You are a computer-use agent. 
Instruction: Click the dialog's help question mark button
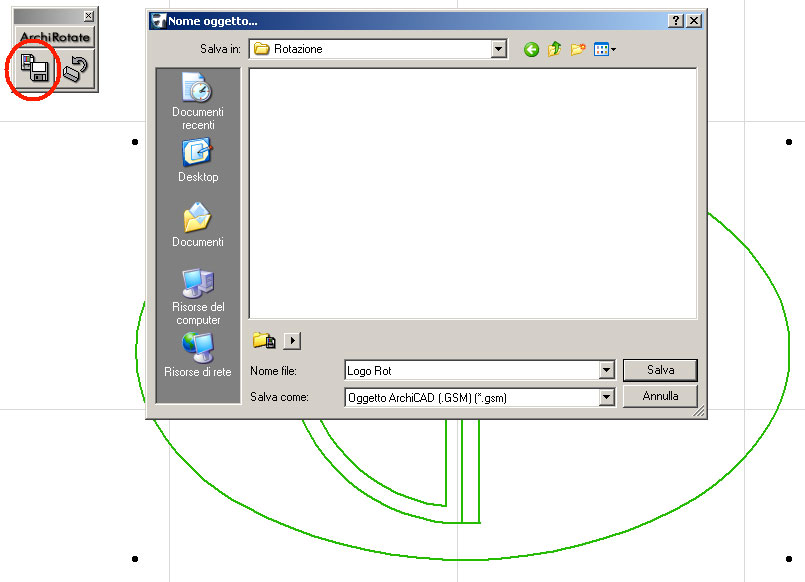click(676, 20)
